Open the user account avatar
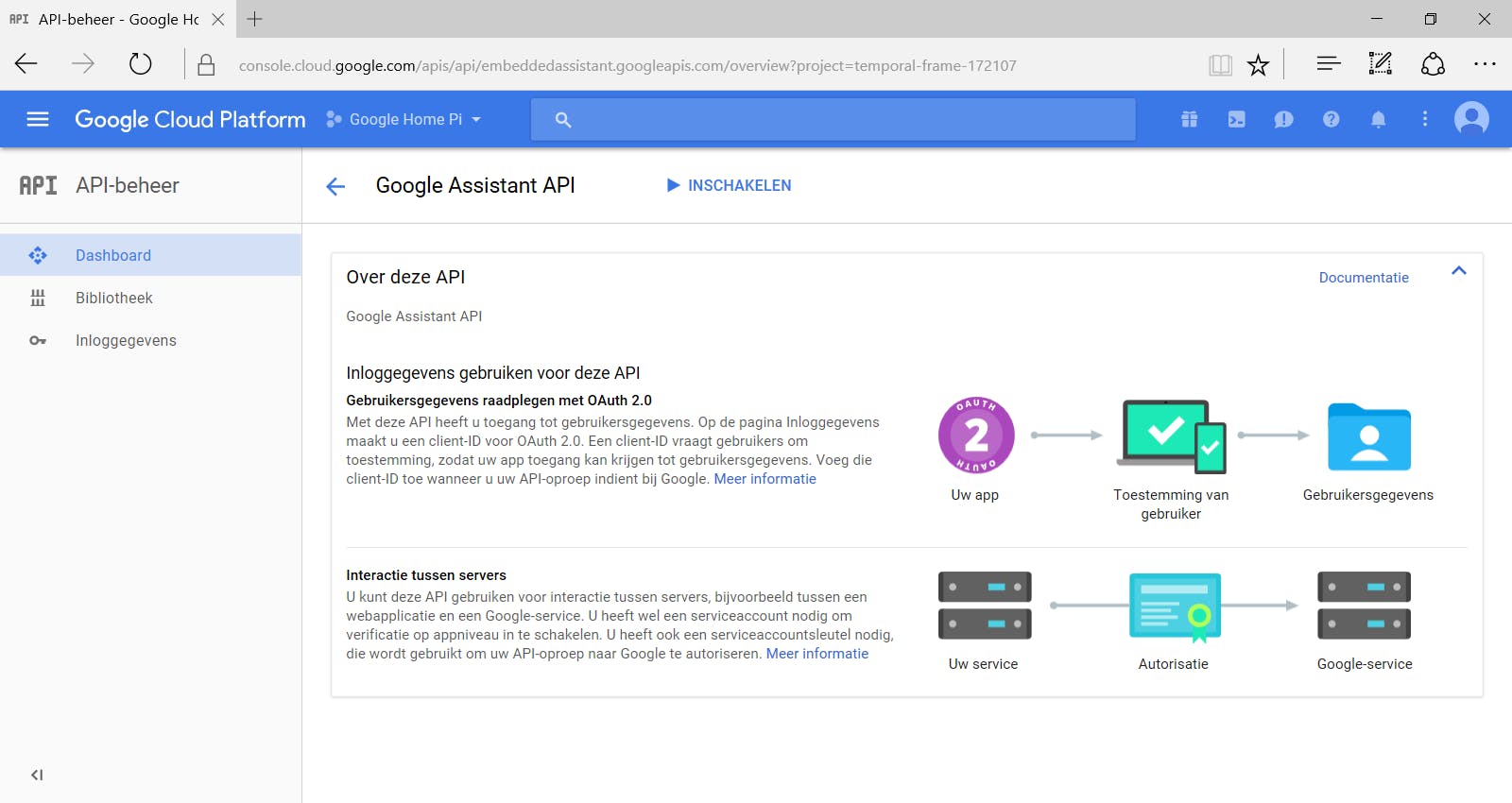Screen dimensions: 1512x803 coord(1471,119)
